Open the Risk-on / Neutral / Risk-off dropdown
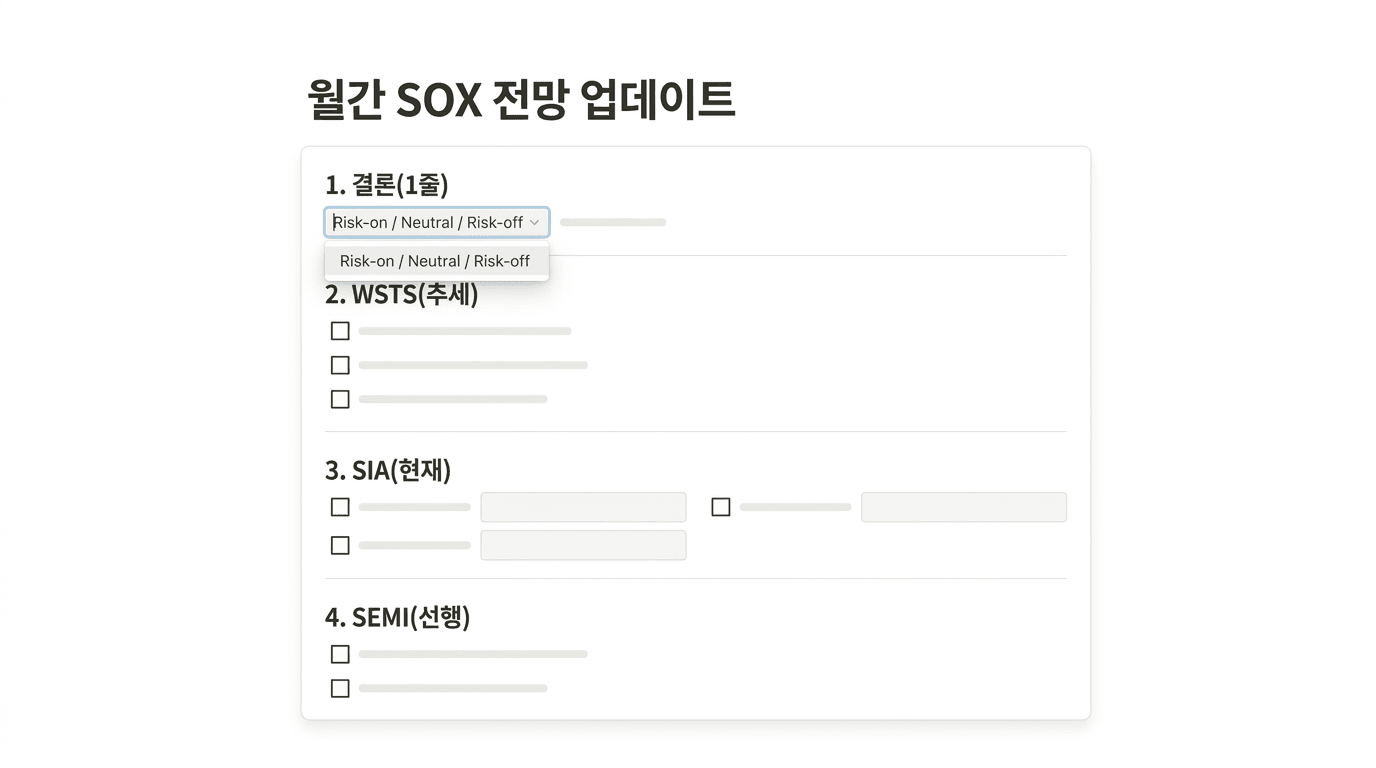 (x=436, y=221)
